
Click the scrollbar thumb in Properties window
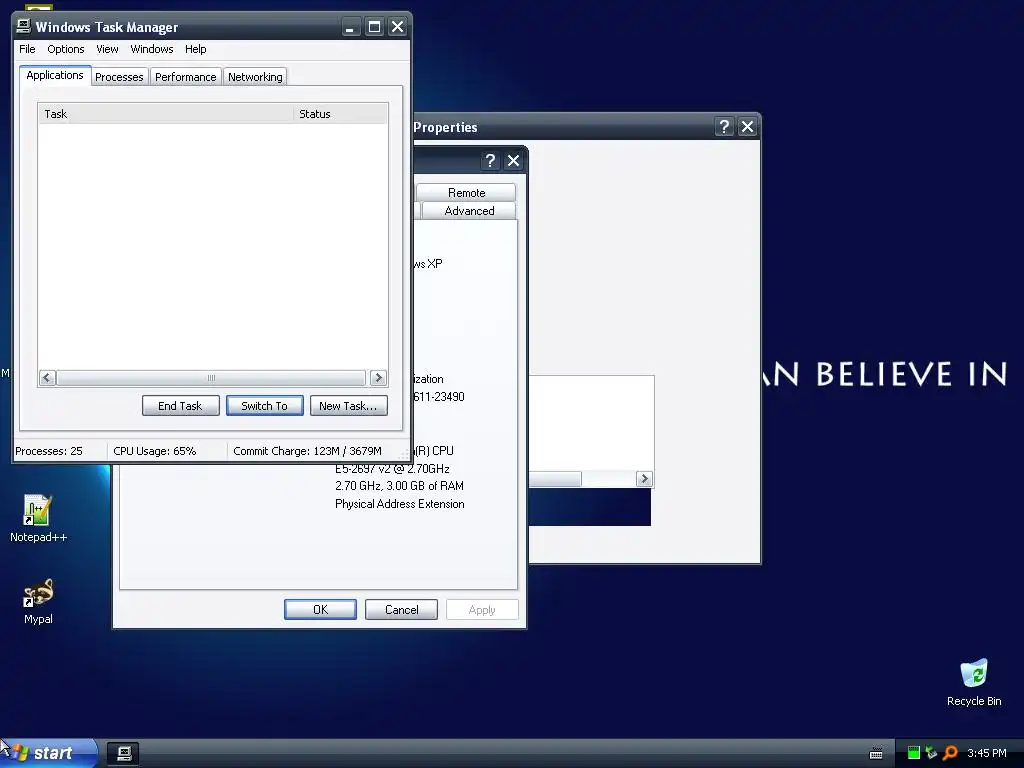[554, 479]
